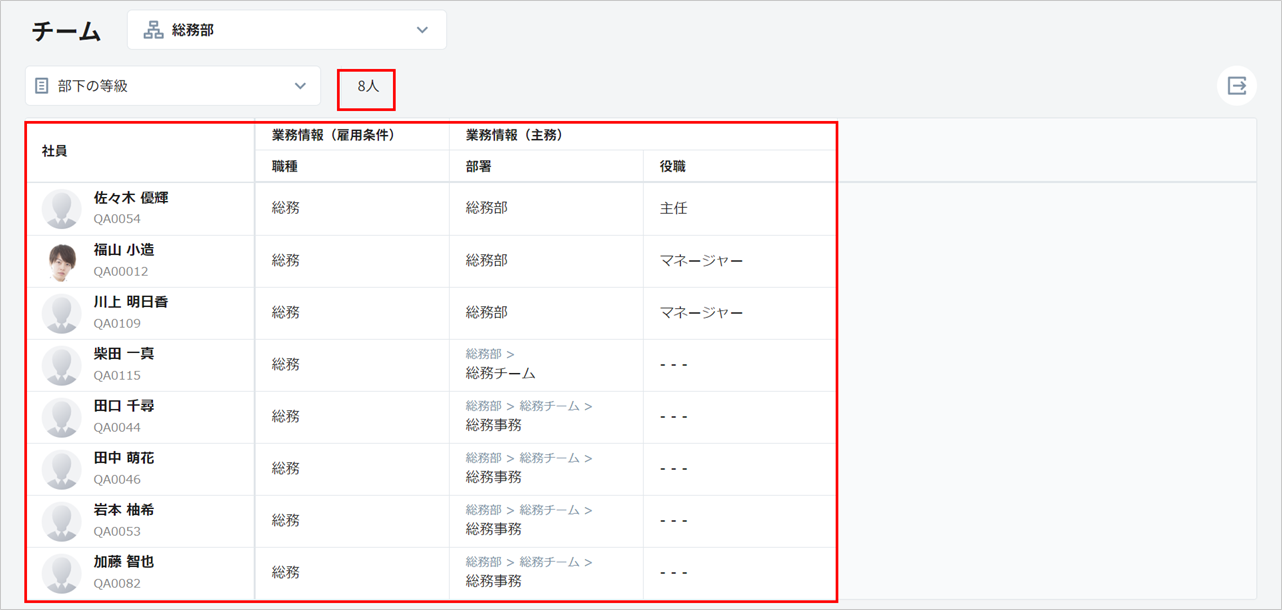The width and height of the screenshot is (1282, 610).
Task: Click the 役職 column header
Action: click(673, 167)
